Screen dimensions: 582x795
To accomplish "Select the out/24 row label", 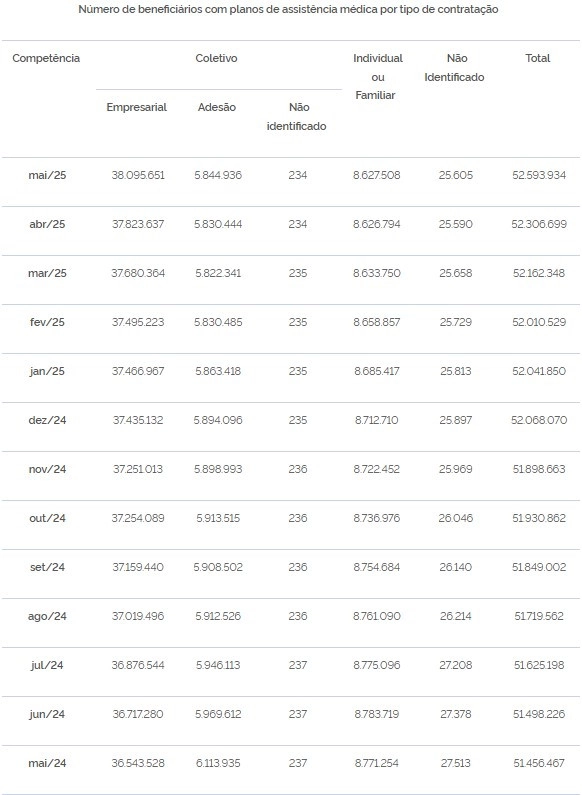I will point(47,518).
